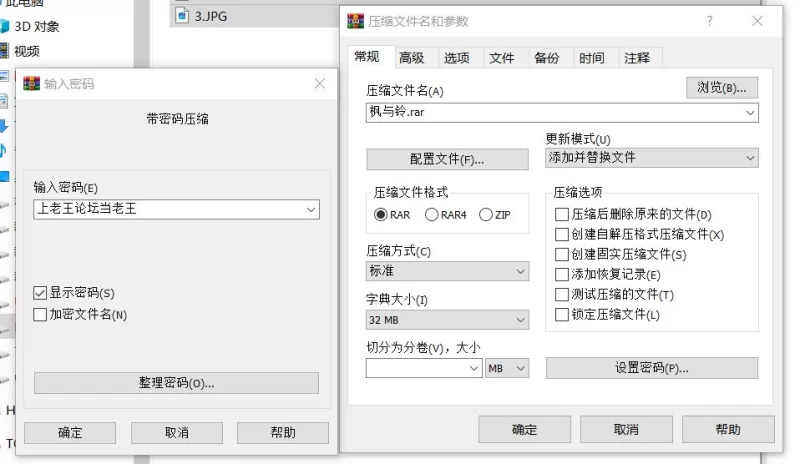Click the 视频 folder icon in sidebar
Viewport: 800px width, 464px height.
(x=5, y=51)
